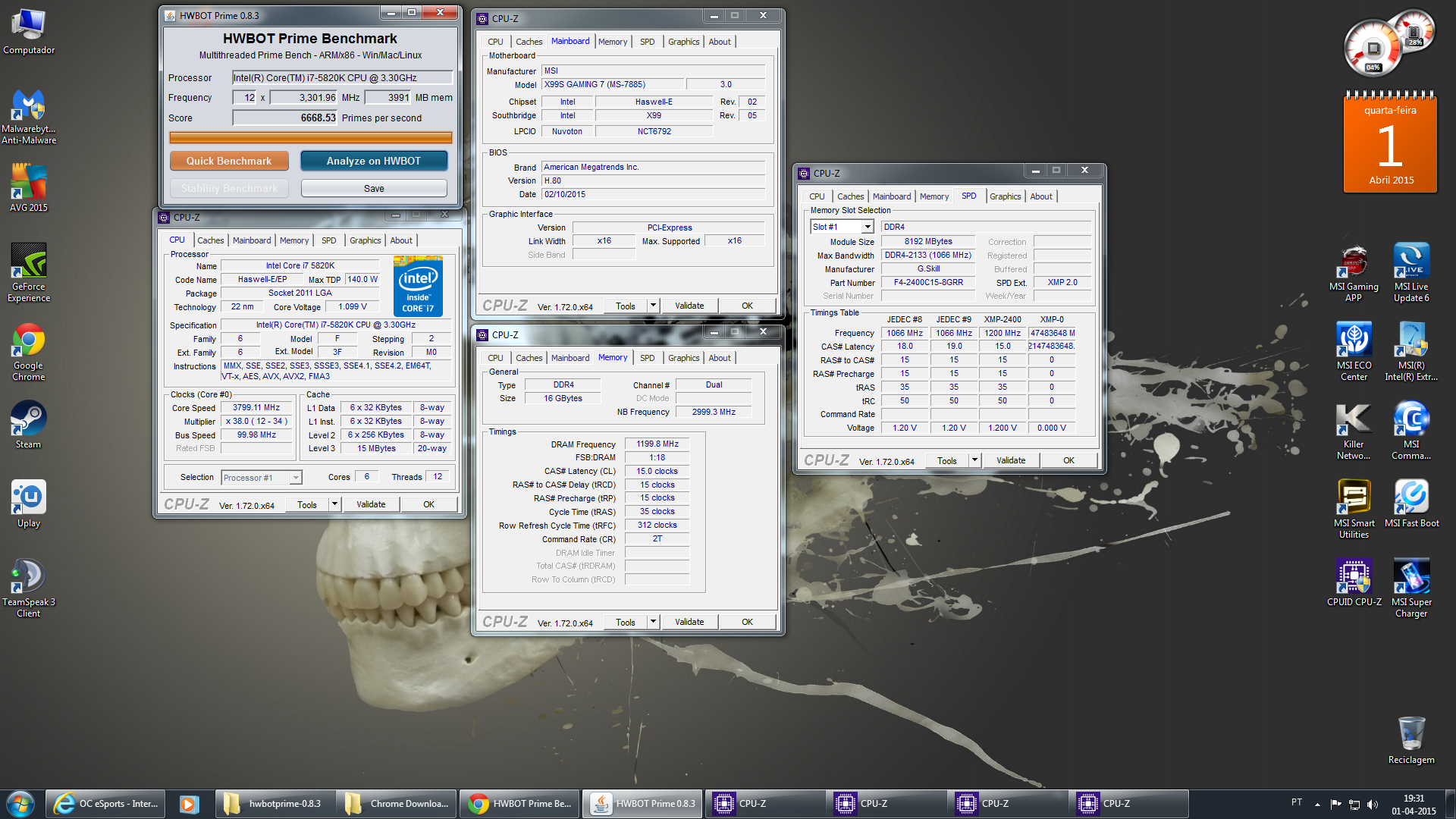This screenshot has height=819, width=1456.
Task: Open Killer Network Manager icon
Action: coord(1354,431)
